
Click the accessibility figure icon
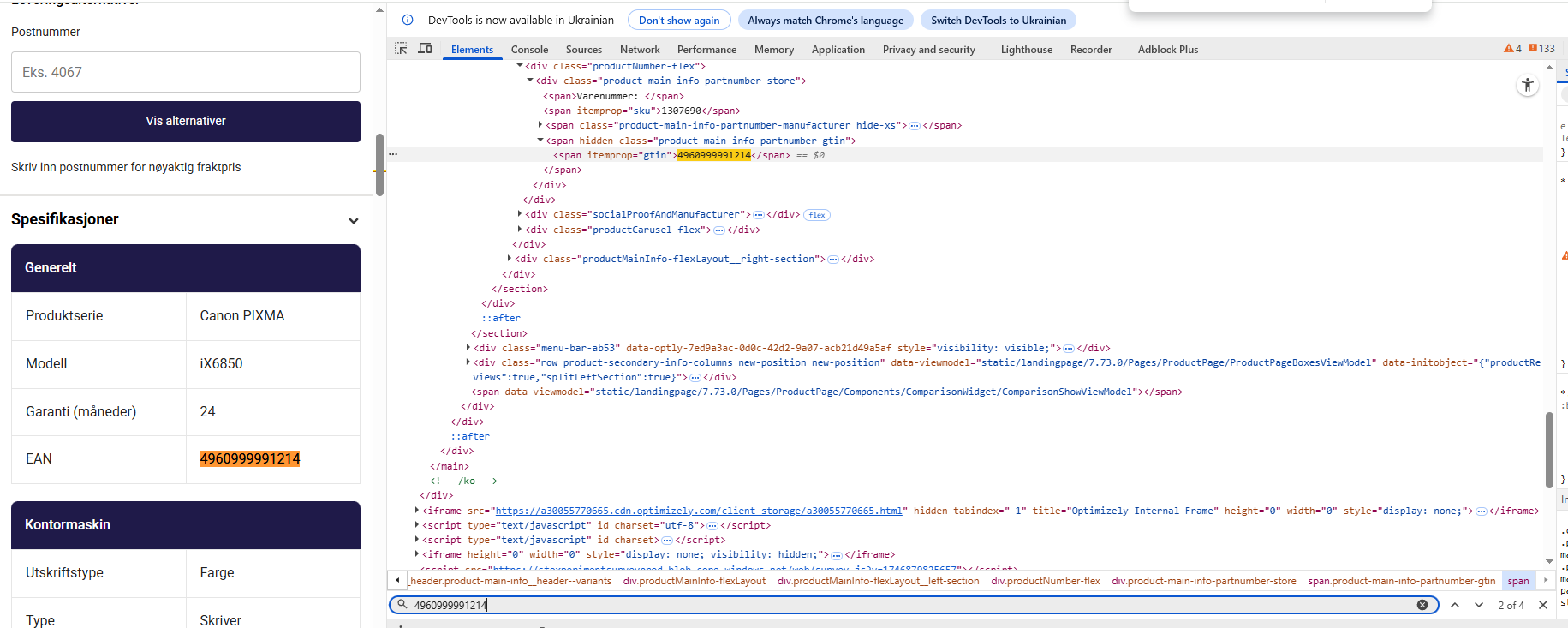[x=1528, y=85]
